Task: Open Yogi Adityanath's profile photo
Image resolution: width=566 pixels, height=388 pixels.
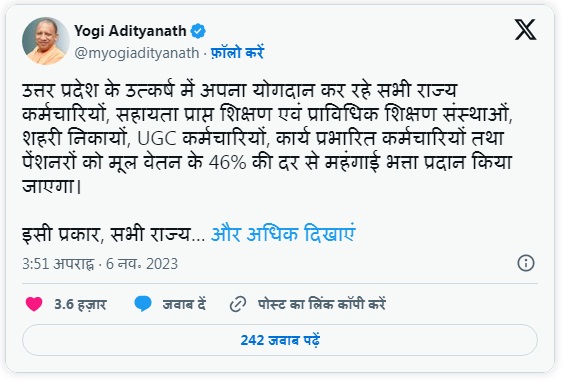Action: click(x=46, y=41)
